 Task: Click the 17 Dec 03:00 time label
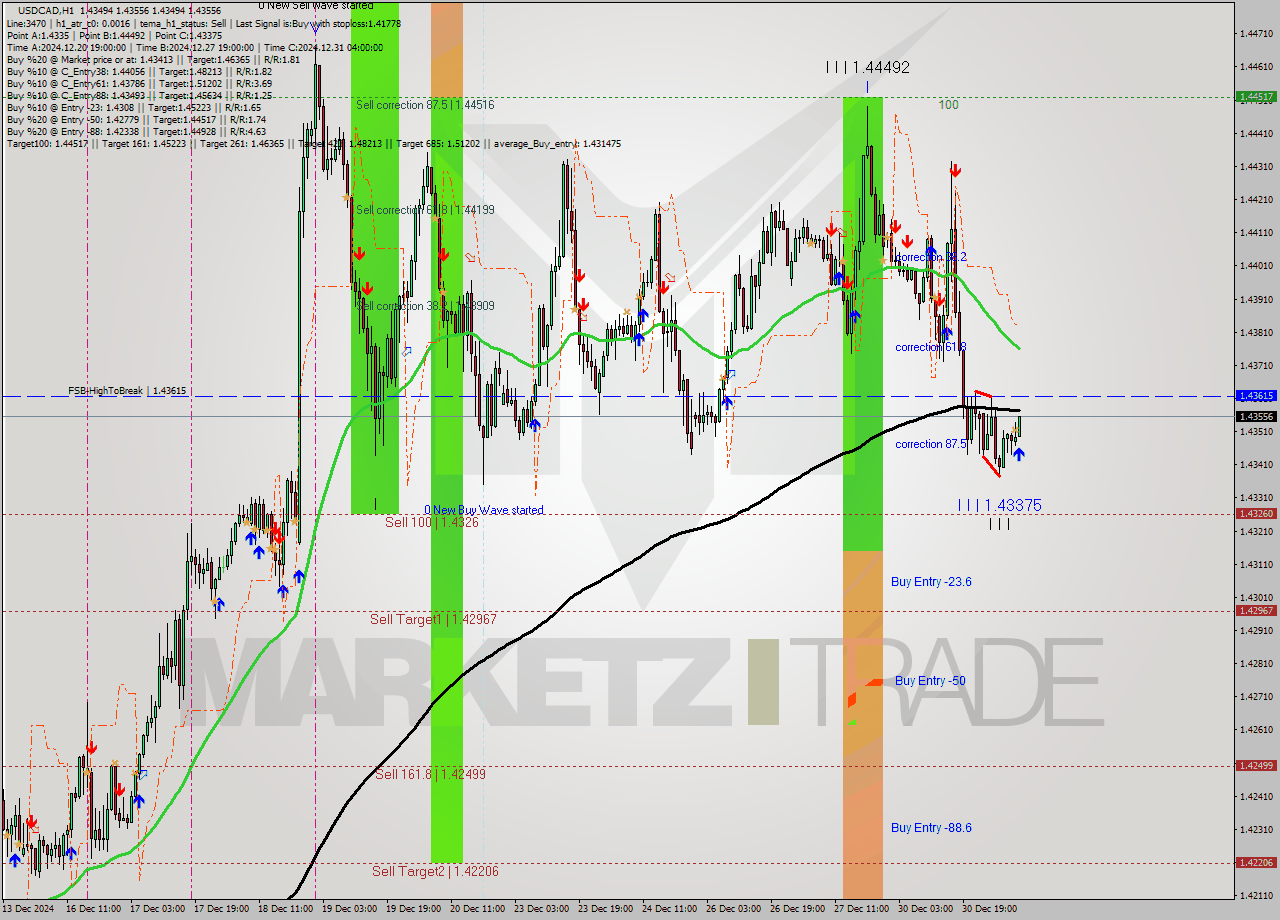coord(157,909)
